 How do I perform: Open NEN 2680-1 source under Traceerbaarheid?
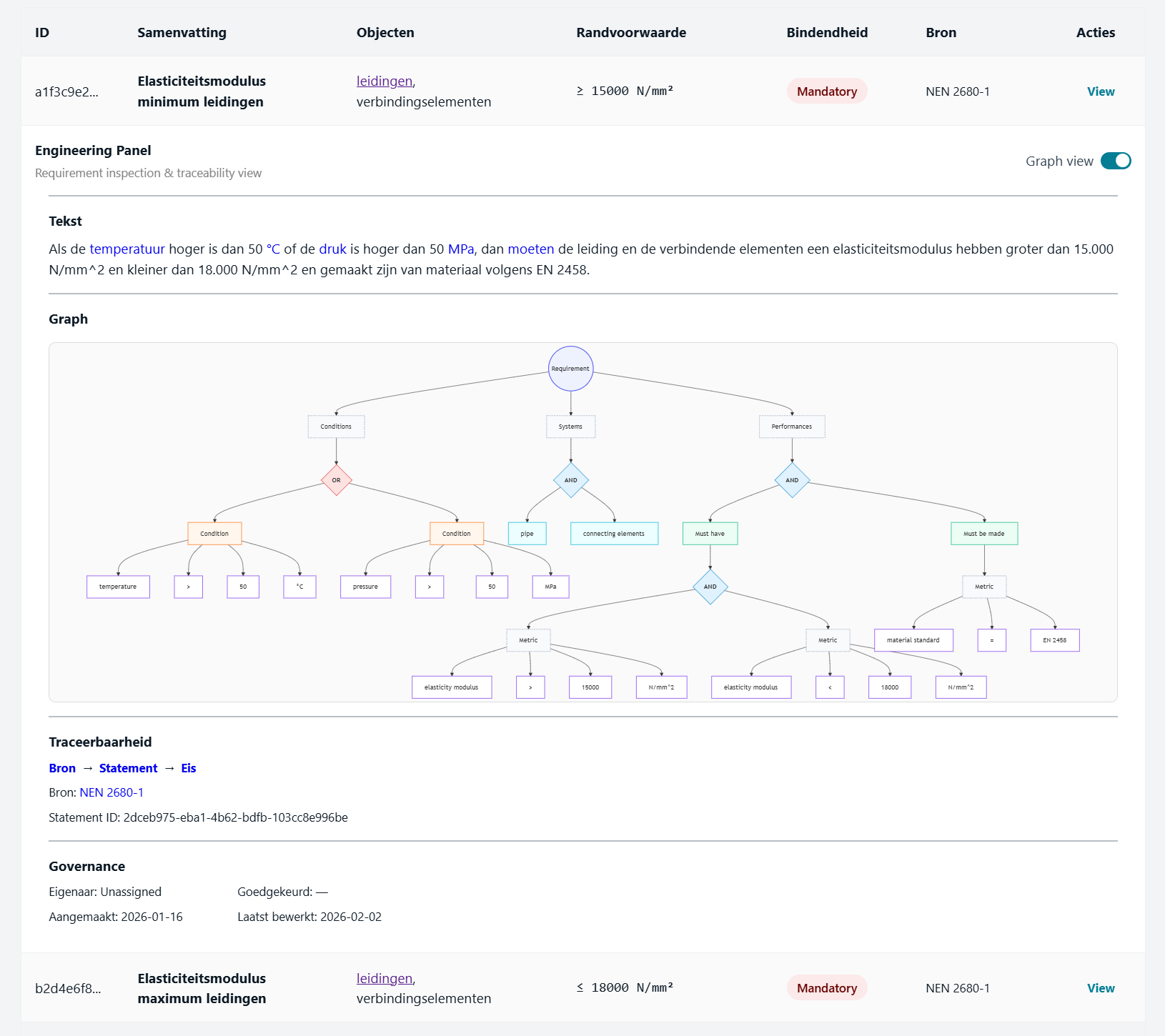point(111,792)
